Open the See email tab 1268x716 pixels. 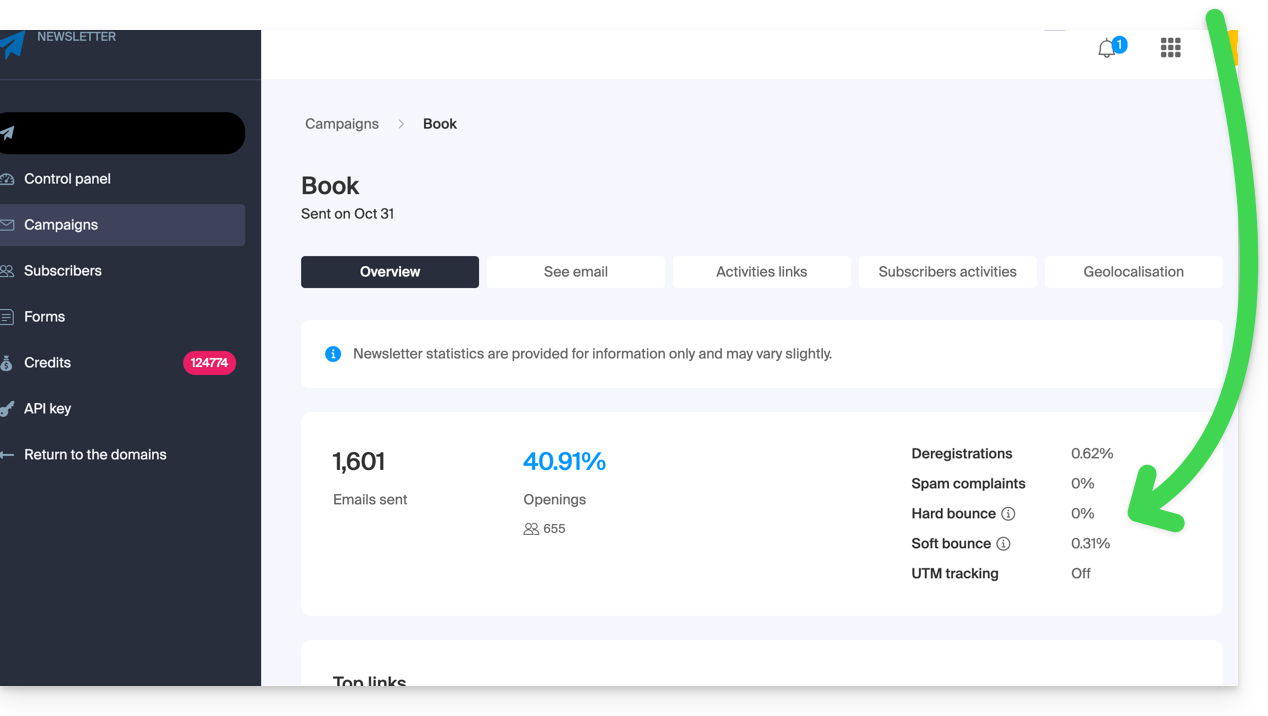(576, 272)
